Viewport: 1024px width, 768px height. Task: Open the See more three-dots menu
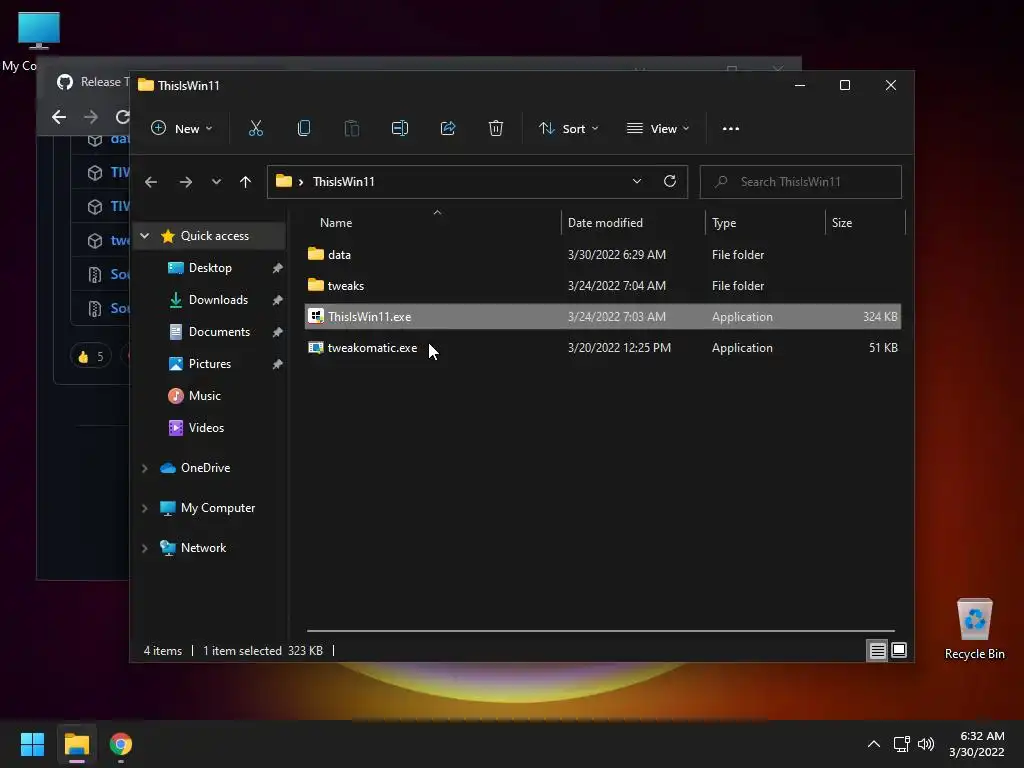point(731,129)
